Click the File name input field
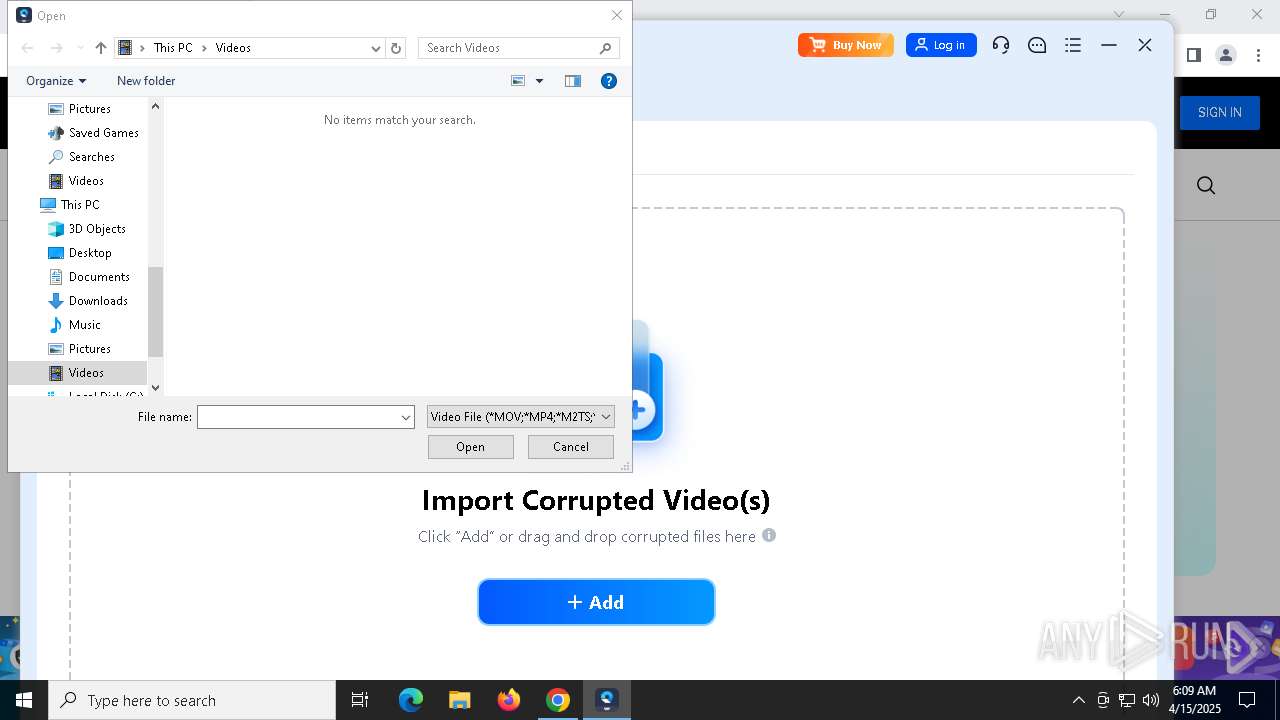1280x720 pixels. (298, 417)
